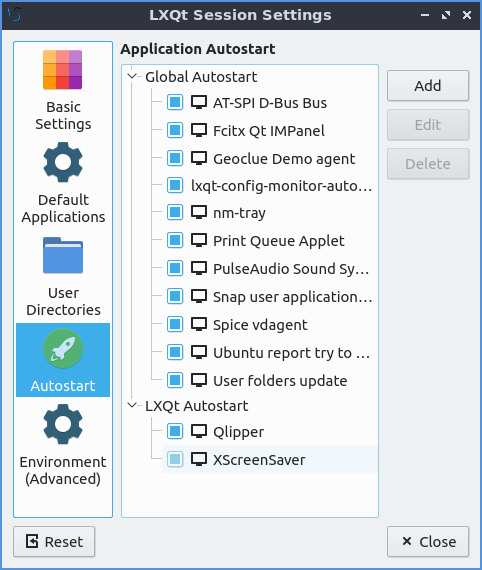
Task: Enable the XScreenSaver autostart checkbox
Action: (175, 459)
